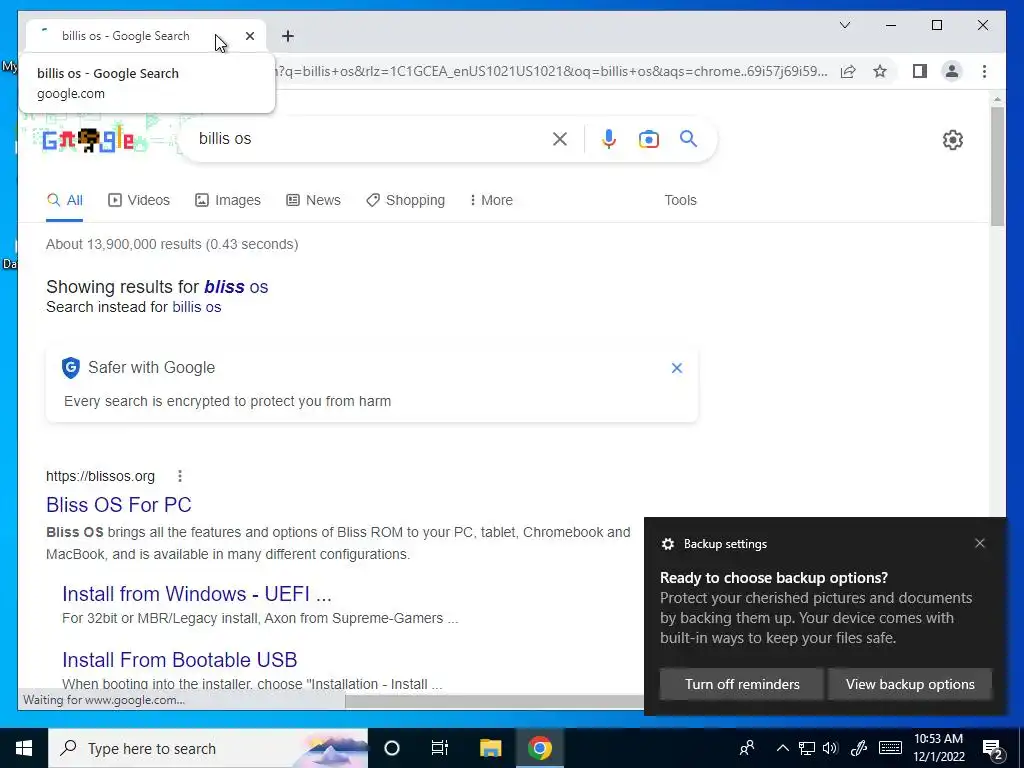Click Turn off reminders button

pyautogui.click(x=741, y=684)
